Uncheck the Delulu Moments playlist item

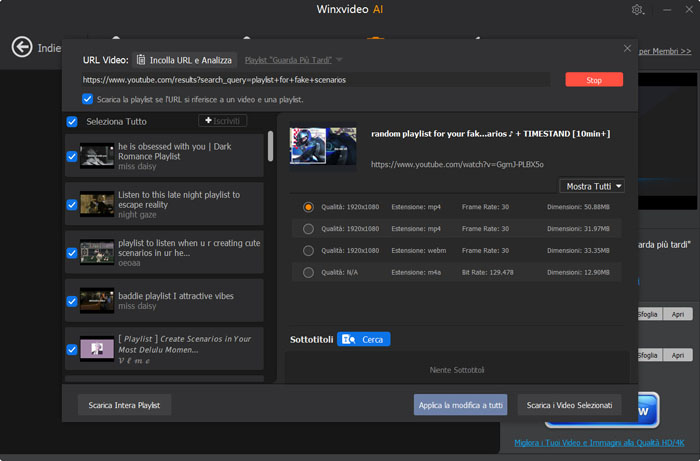coord(71,349)
